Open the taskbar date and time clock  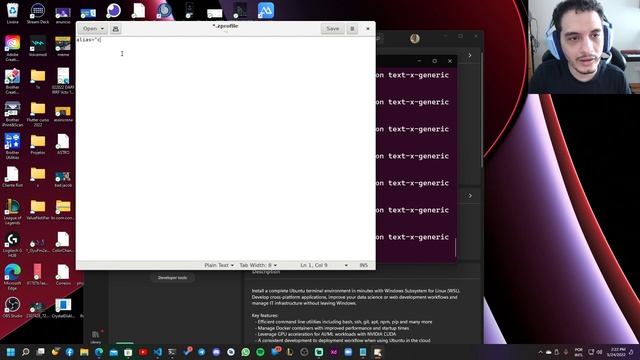click(616, 352)
